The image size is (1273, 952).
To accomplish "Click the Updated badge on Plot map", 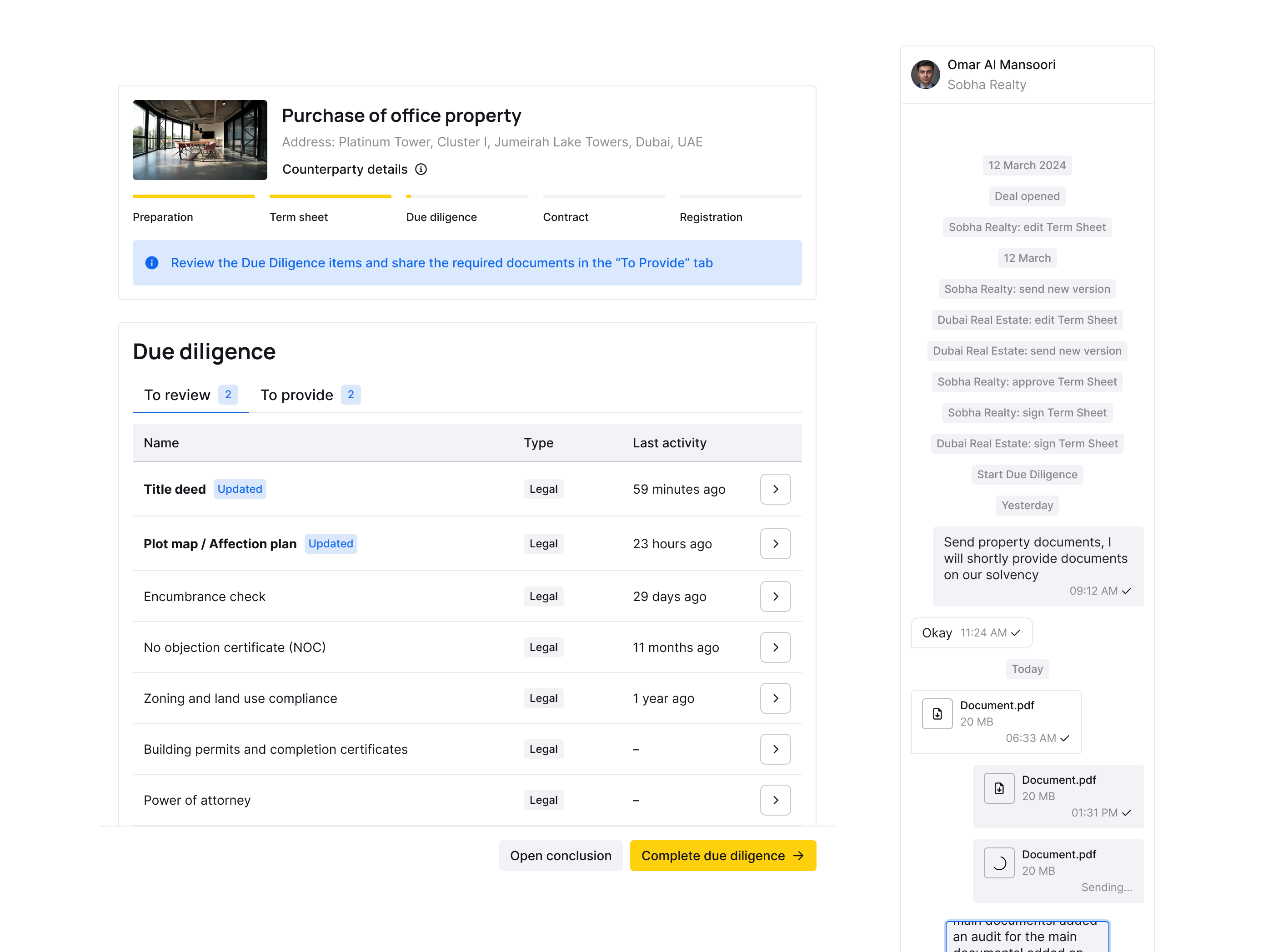I will tap(331, 544).
